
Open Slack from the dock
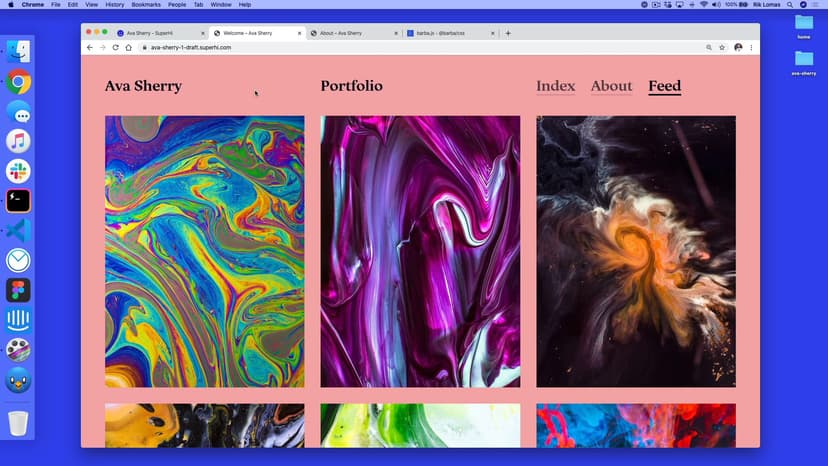(x=18, y=171)
